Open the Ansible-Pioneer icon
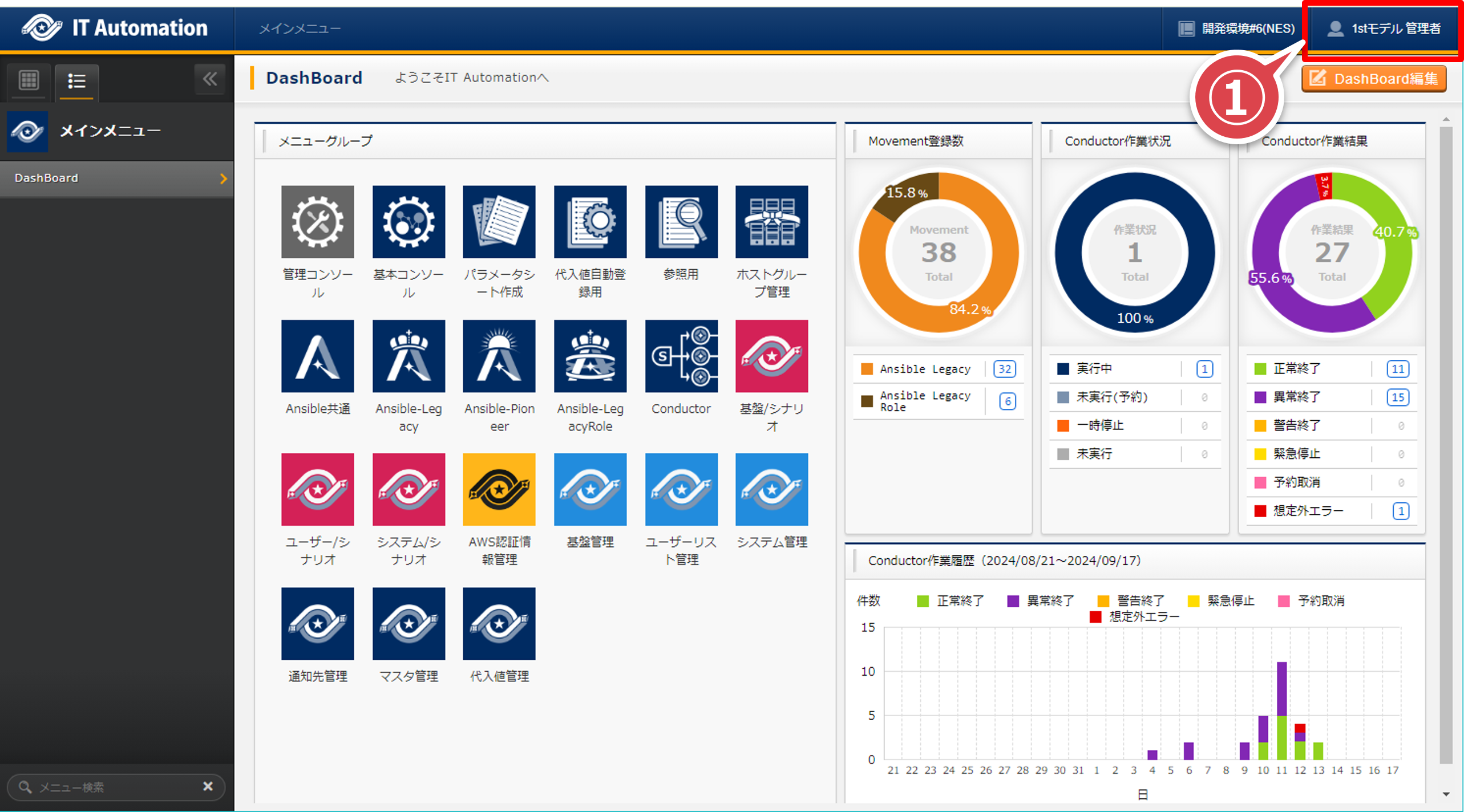 499,356
